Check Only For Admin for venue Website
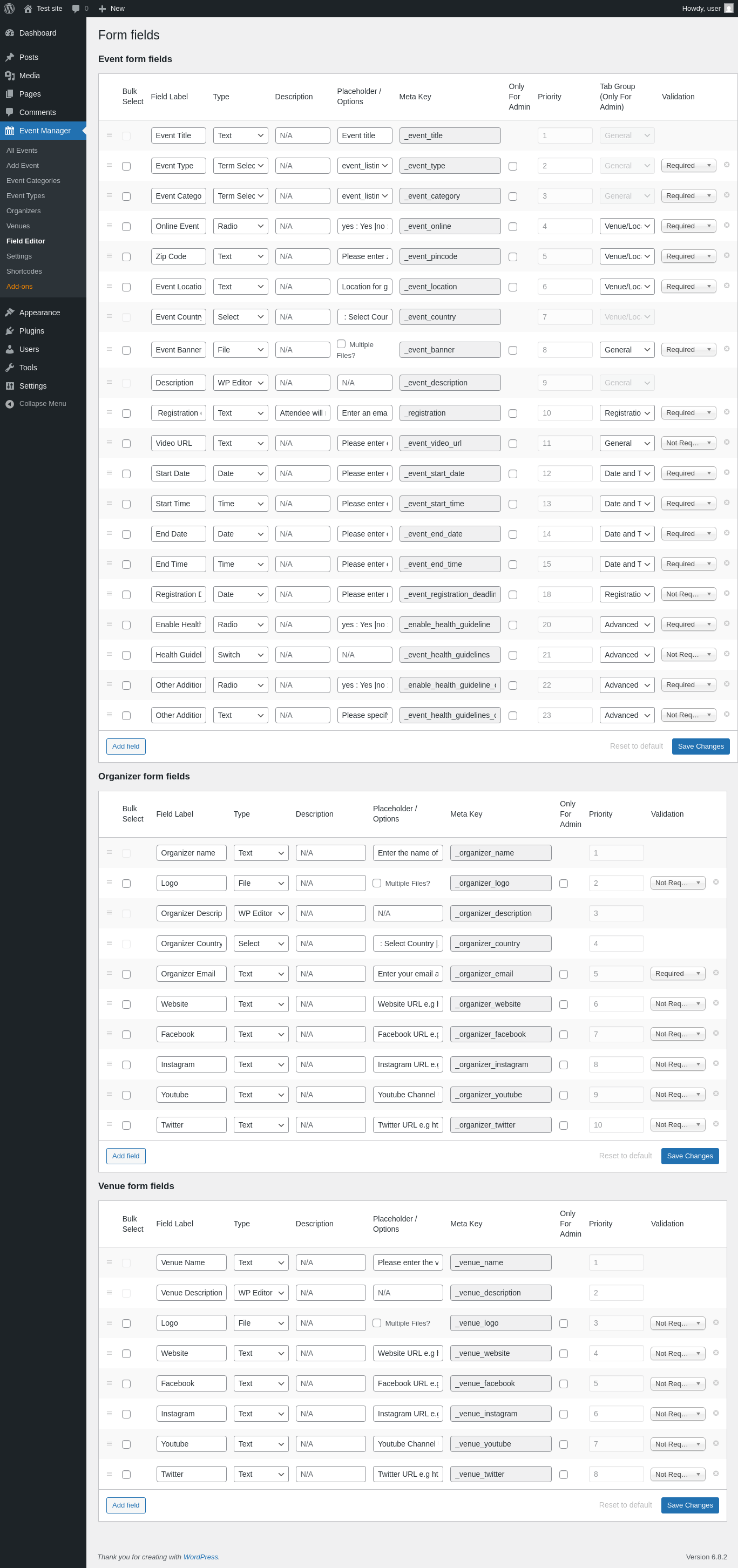This screenshot has width=738, height=1568. click(x=564, y=1354)
